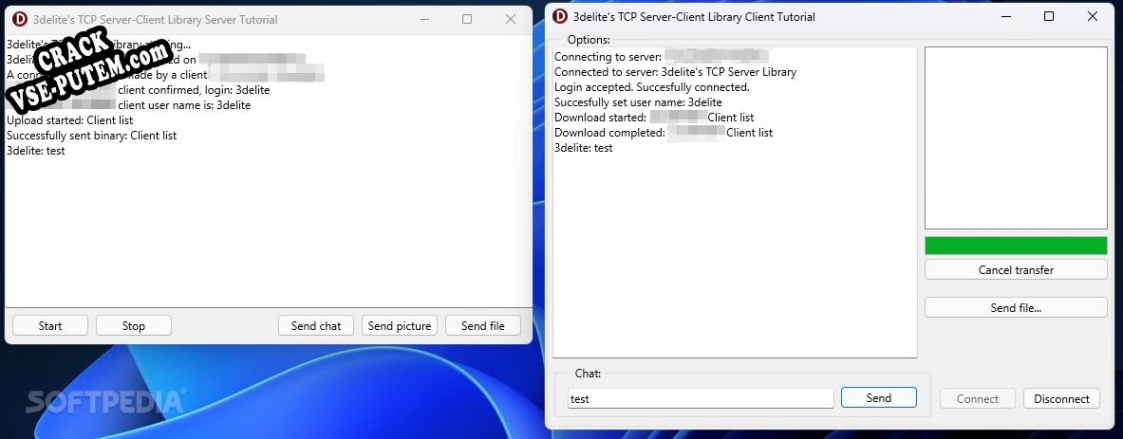The image size is (1123, 439).
Task: Click 'Download started' line in Client log
Action: click(654, 117)
